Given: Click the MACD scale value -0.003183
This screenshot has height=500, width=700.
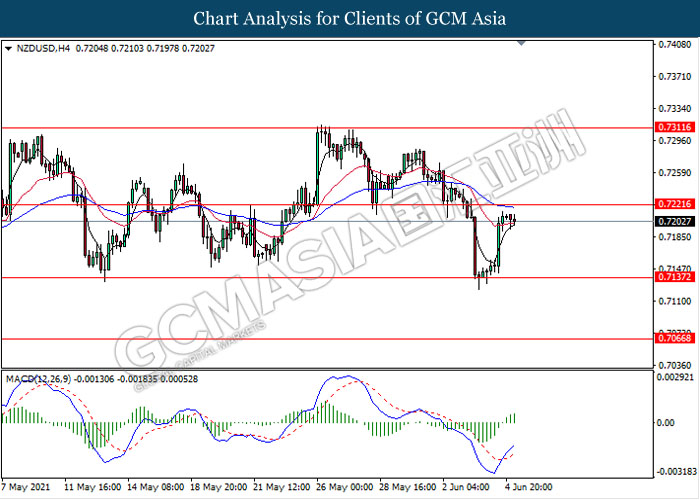Looking at the screenshot, I should 676,472.
